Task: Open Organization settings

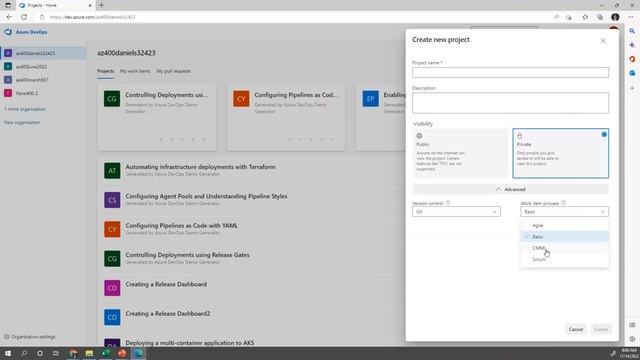Action: (x=30, y=337)
